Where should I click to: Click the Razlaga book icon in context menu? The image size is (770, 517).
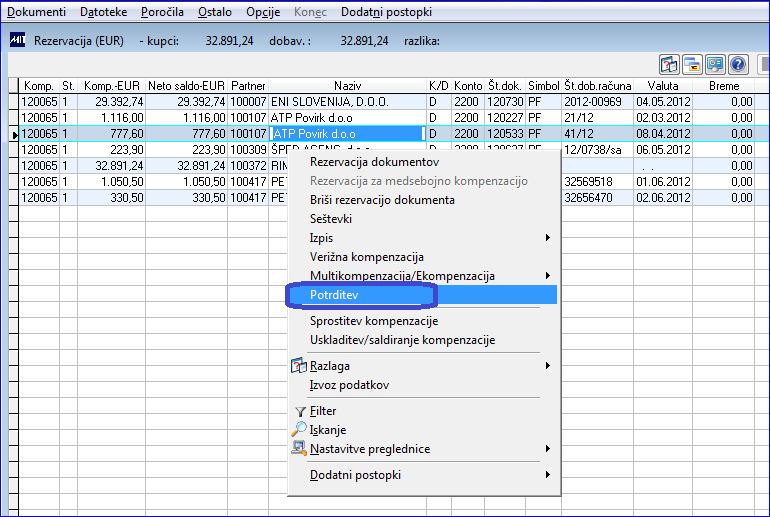(x=299, y=366)
